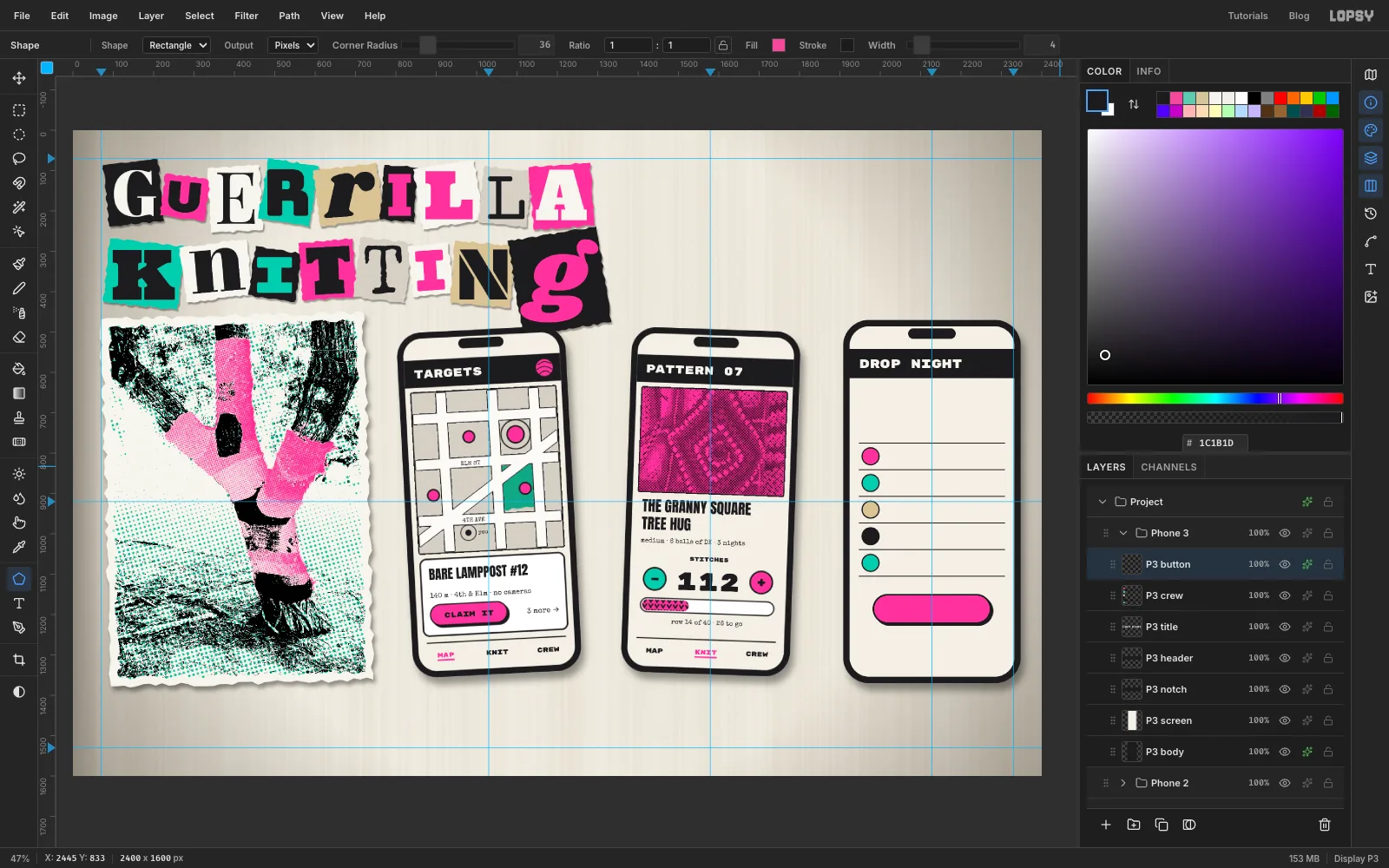Click the swap colors arrows icon
Viewport: 1389px width, 868px height.
1134,104
